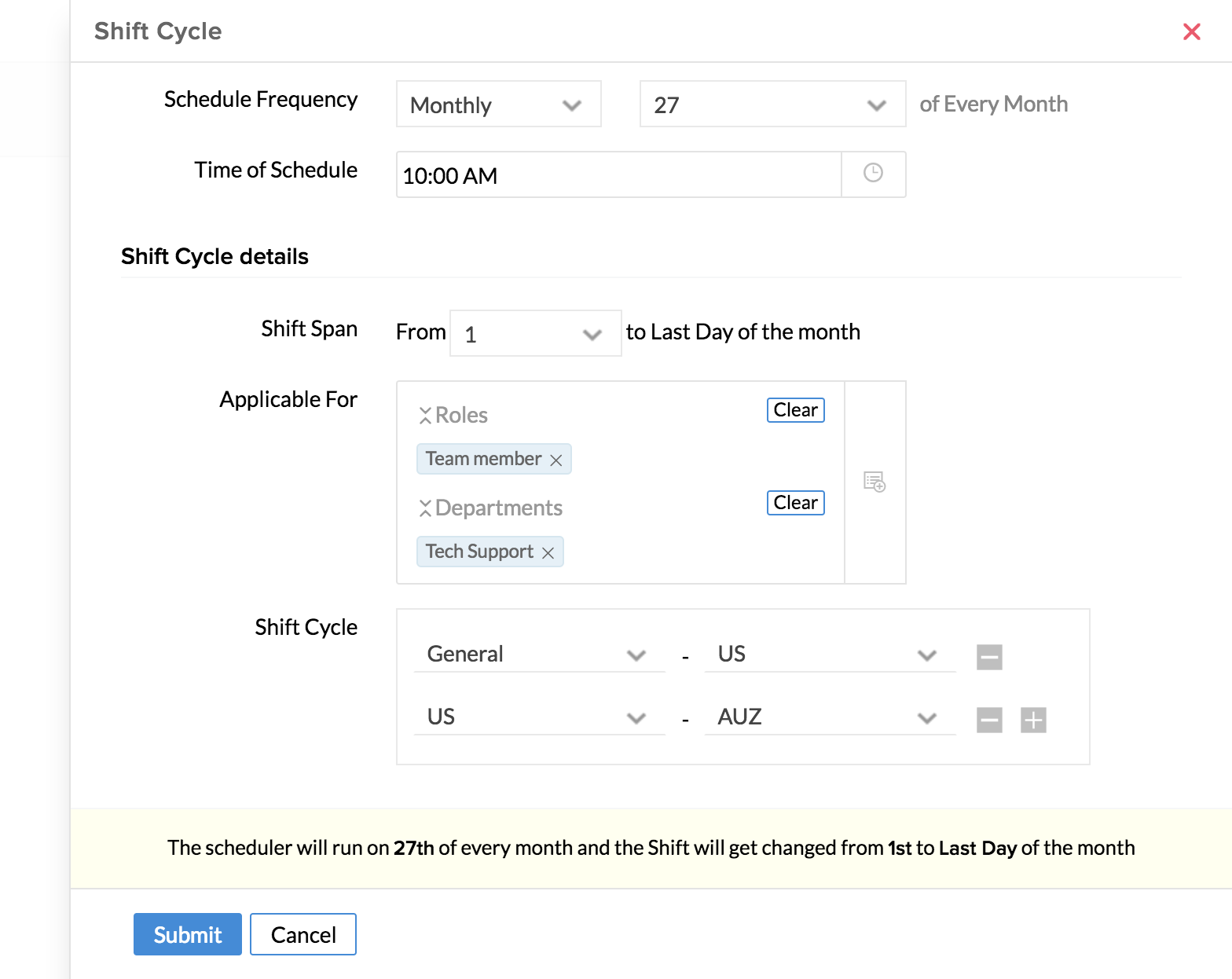Open the General shift dropdown
Viewport: 1232px width, 979px height.
coord(538,654)
